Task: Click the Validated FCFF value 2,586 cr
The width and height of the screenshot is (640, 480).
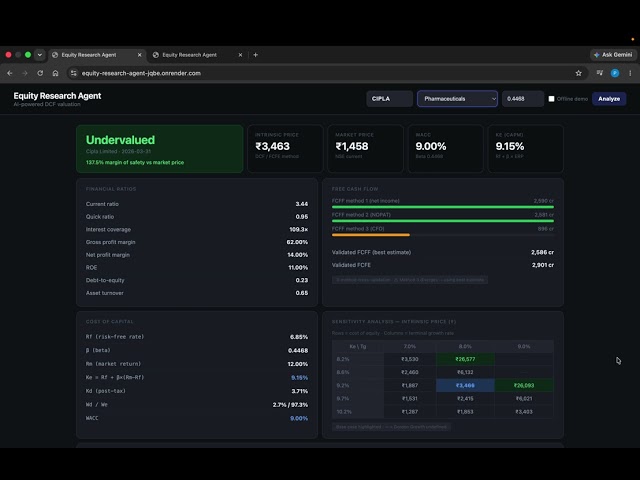Action: click(542, 252)
